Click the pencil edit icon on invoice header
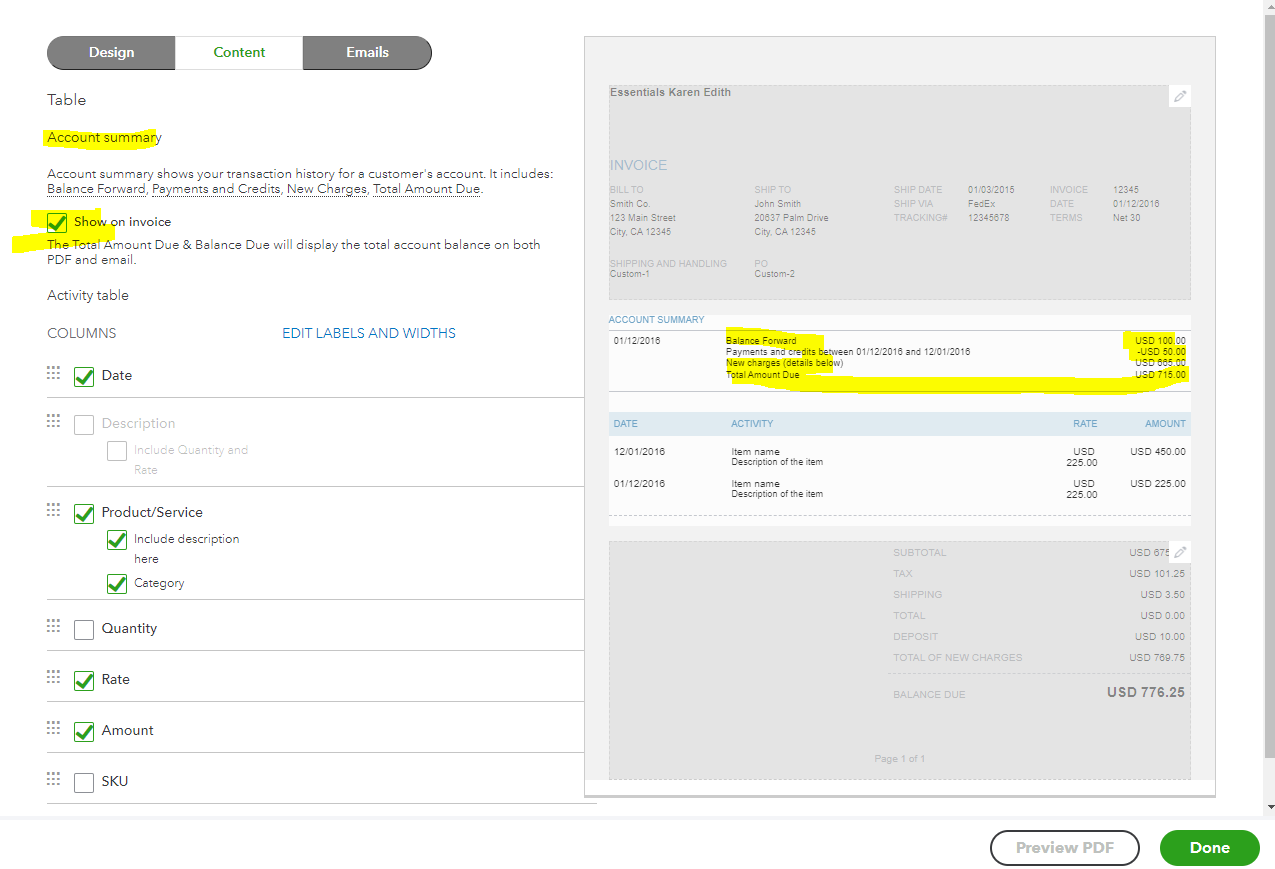Viewport: 1275px width, 869px height. click(1180, 96)
